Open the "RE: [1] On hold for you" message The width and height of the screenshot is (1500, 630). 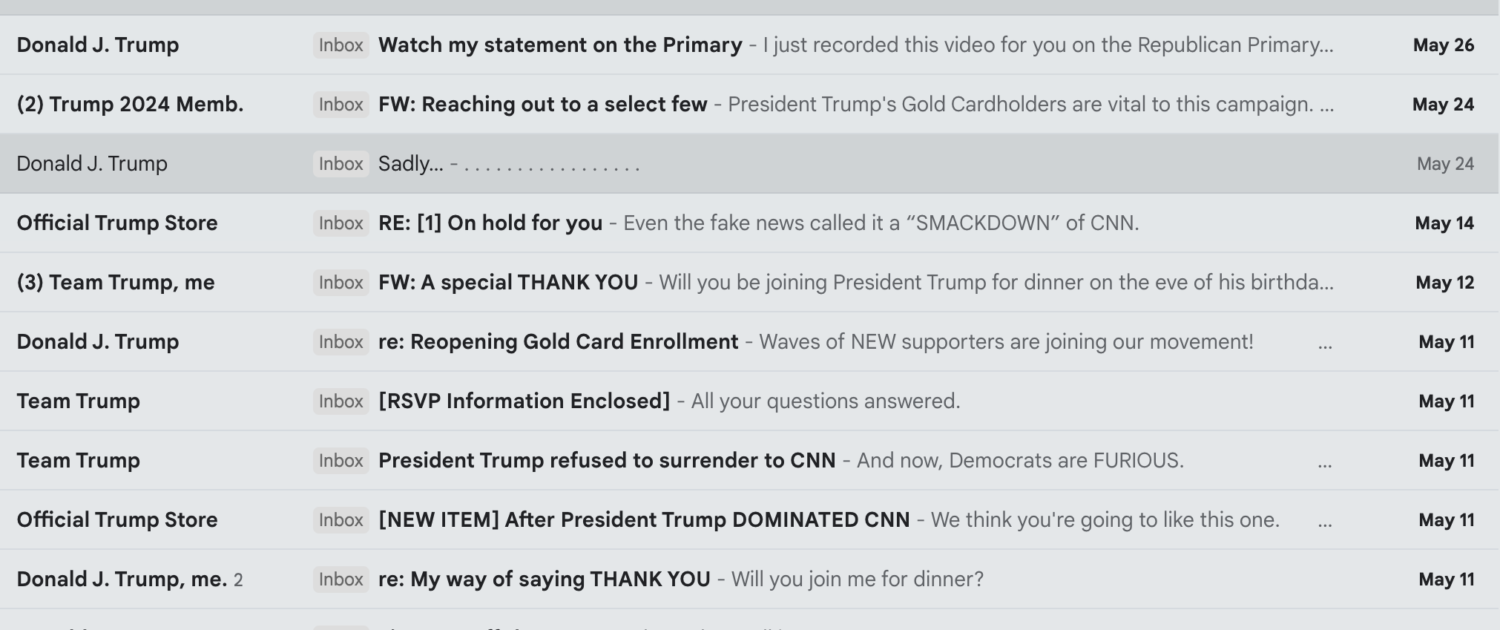[490, 223]
